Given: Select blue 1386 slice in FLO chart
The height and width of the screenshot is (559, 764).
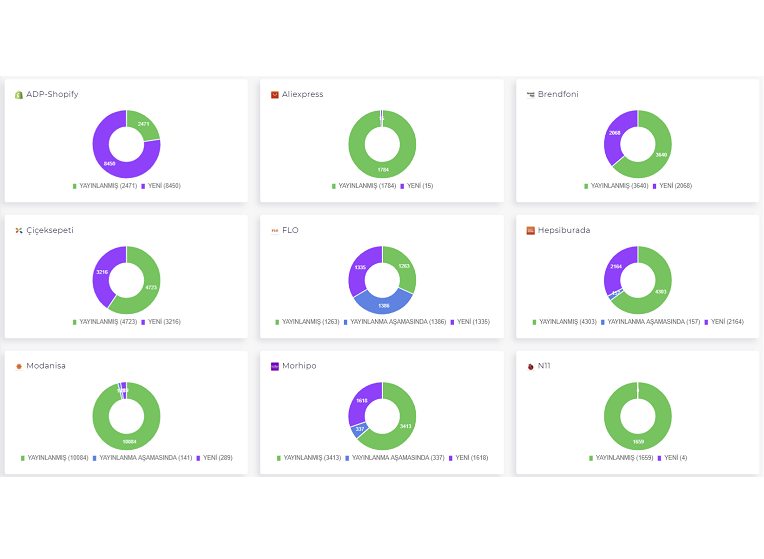Looking at the screenshot, I should (383, 306).
